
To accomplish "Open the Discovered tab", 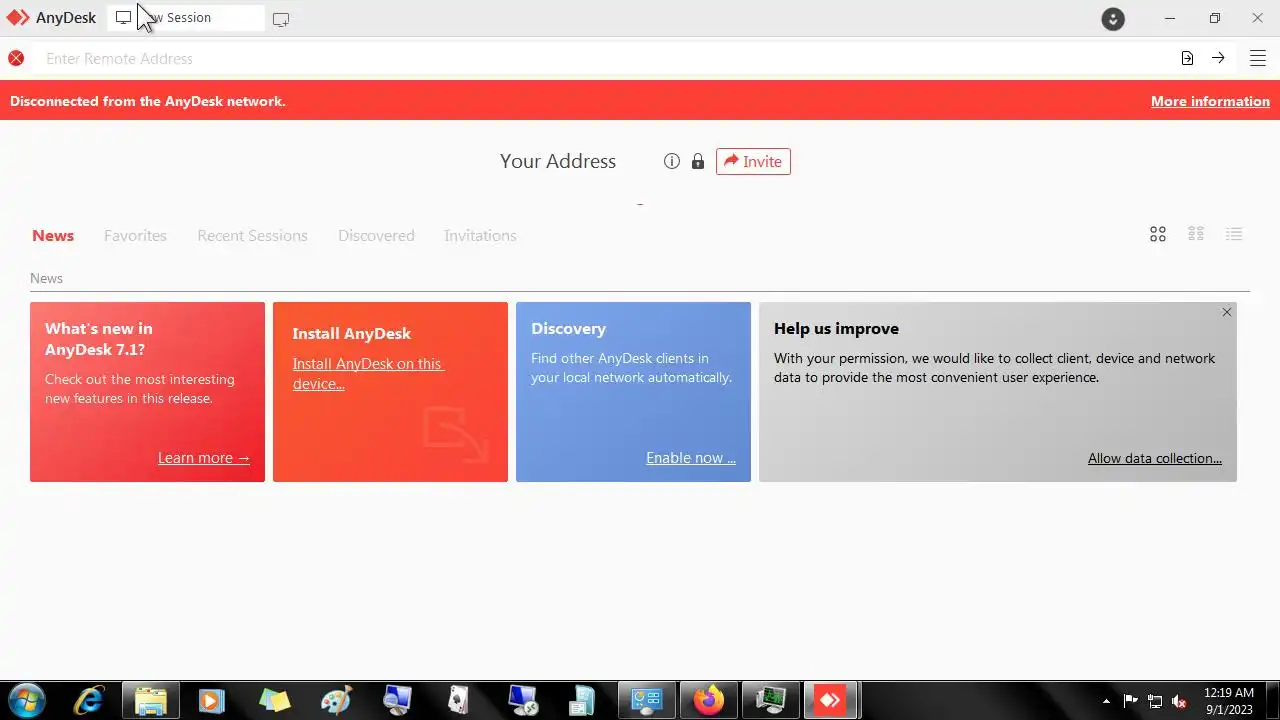I will coord(376,236).
